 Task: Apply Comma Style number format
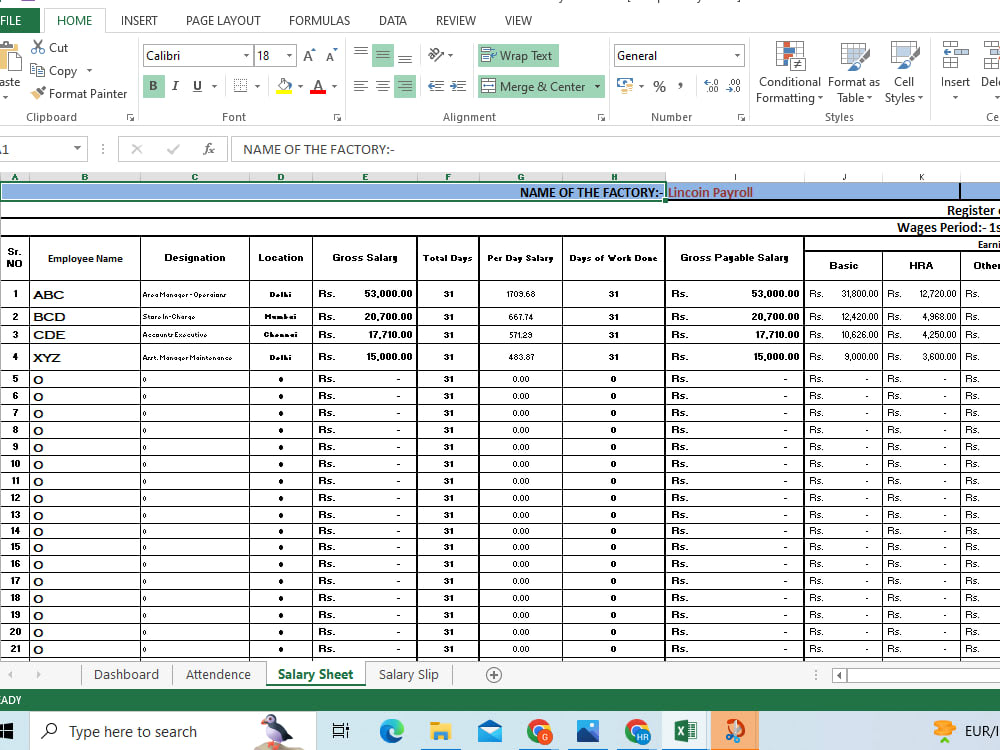681,86
